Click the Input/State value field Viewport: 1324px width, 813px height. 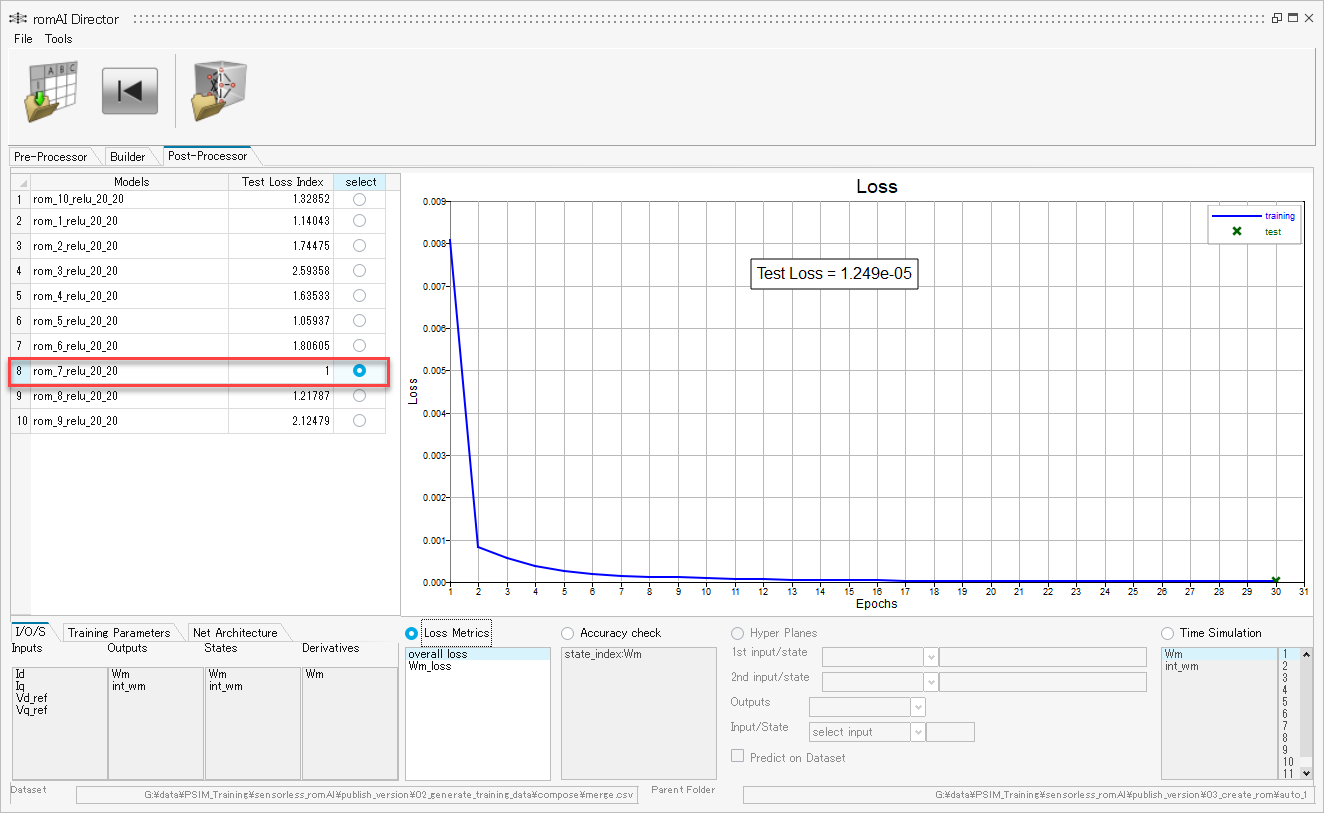(x=950, y=732)
